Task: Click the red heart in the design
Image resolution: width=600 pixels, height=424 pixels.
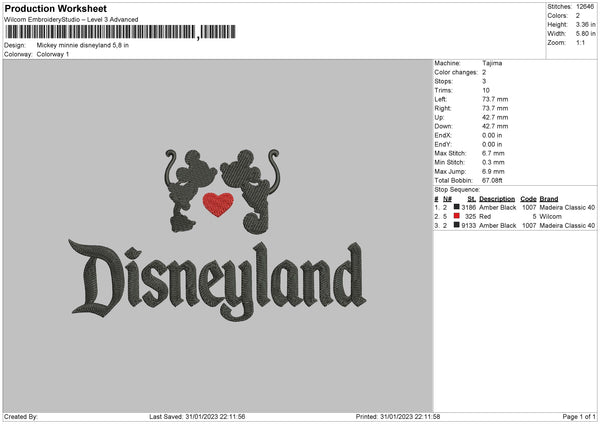Action: click(218, 204)
